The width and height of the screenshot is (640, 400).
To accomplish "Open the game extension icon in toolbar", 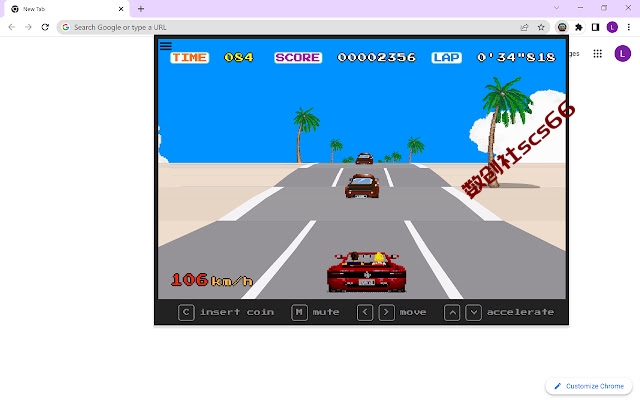I will 562,27.
